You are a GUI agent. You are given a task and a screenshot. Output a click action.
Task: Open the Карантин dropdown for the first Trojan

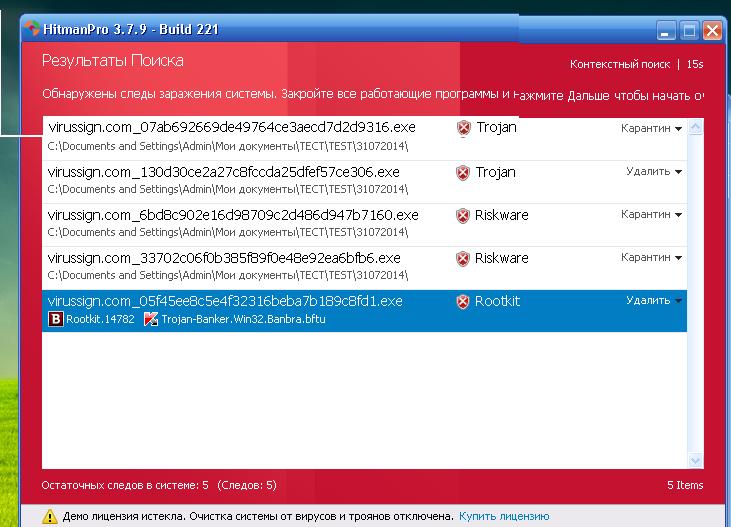[x=651, y=129]
